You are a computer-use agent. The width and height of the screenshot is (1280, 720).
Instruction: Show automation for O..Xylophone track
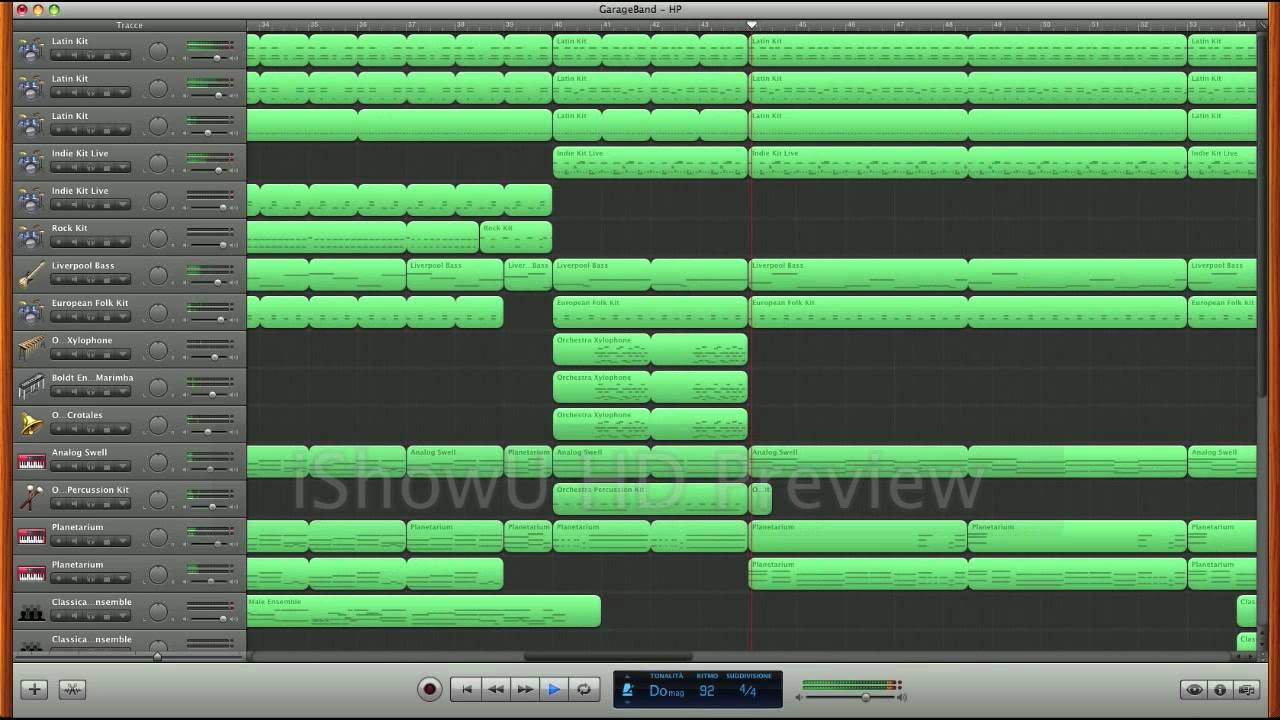click(x=123, y=354)
